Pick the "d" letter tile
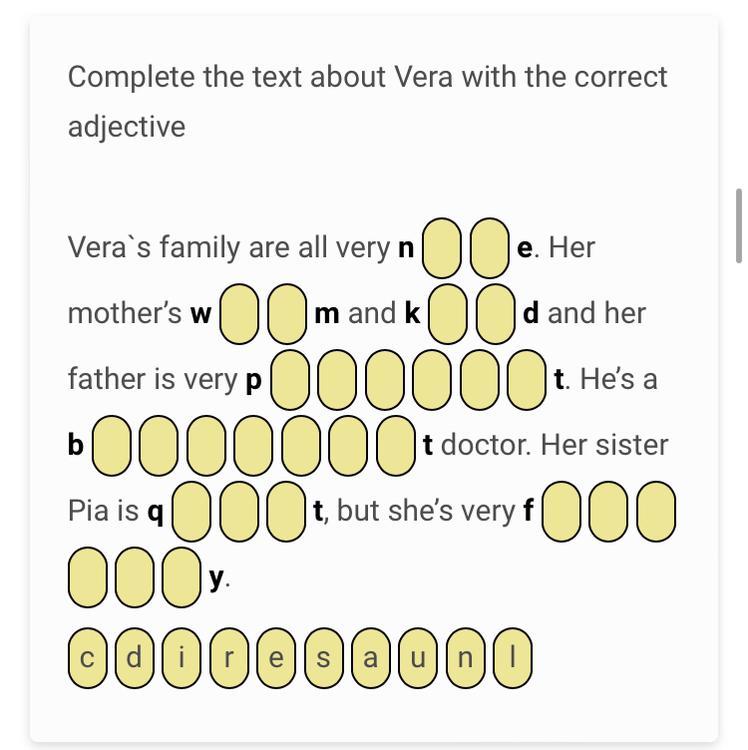748x750 pixels. (x=135, y=659)
